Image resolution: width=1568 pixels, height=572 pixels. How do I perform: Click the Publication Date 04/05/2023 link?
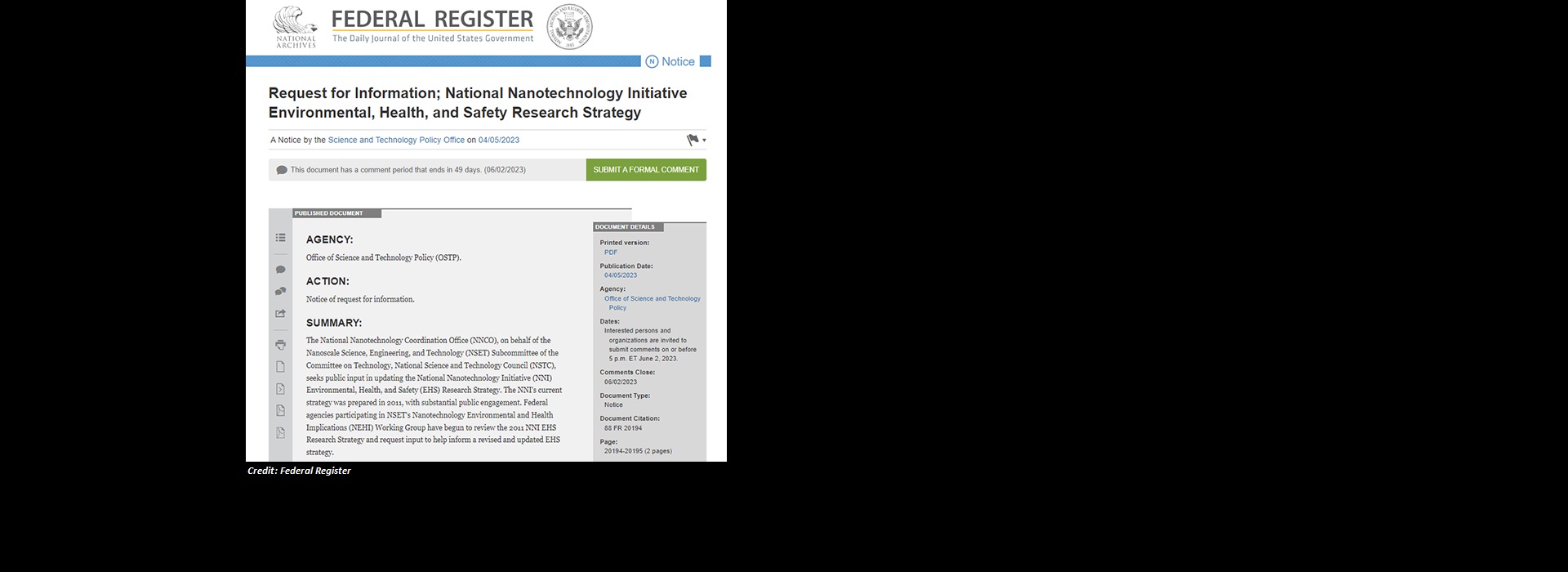[x=621, y=275]
